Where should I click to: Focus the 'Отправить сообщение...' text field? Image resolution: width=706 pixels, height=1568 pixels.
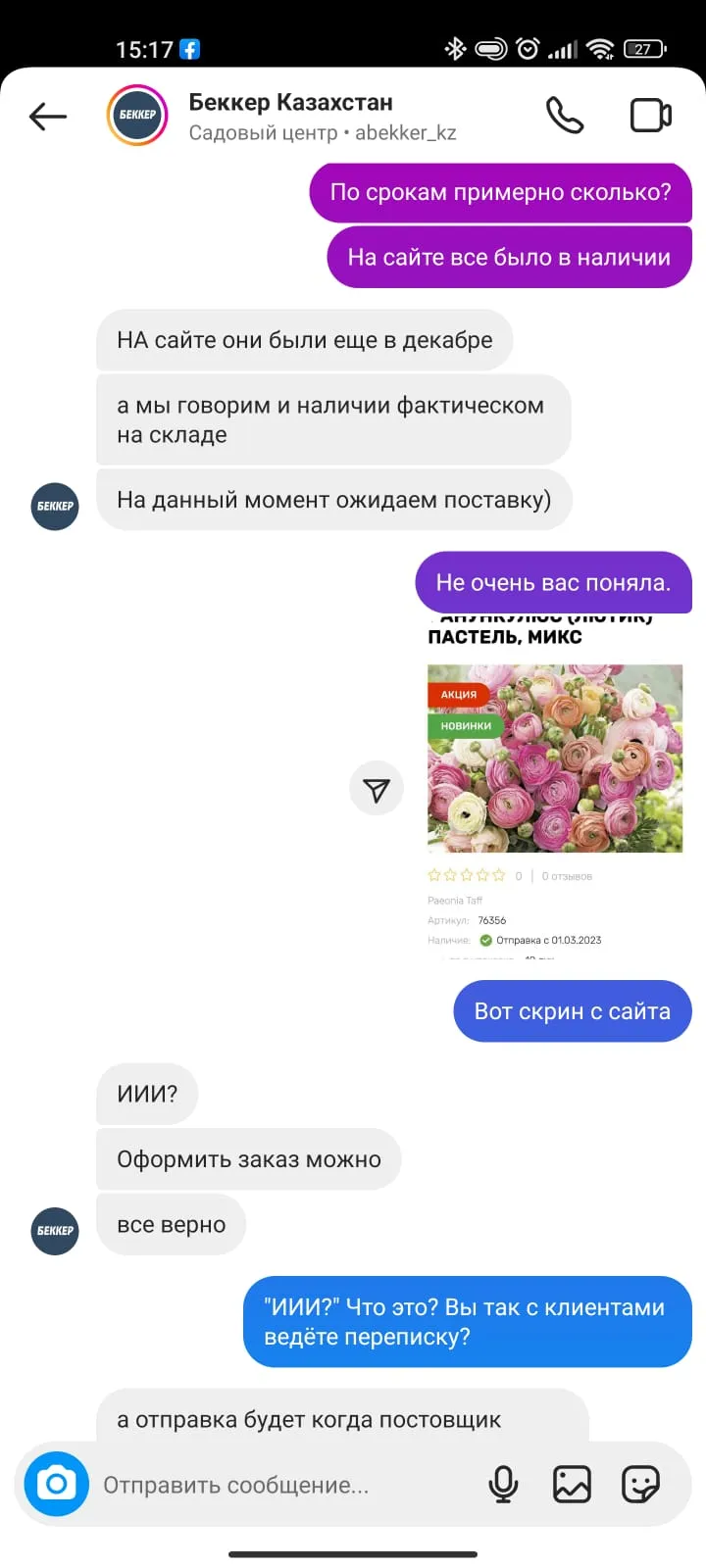(x=284, y=1485)
